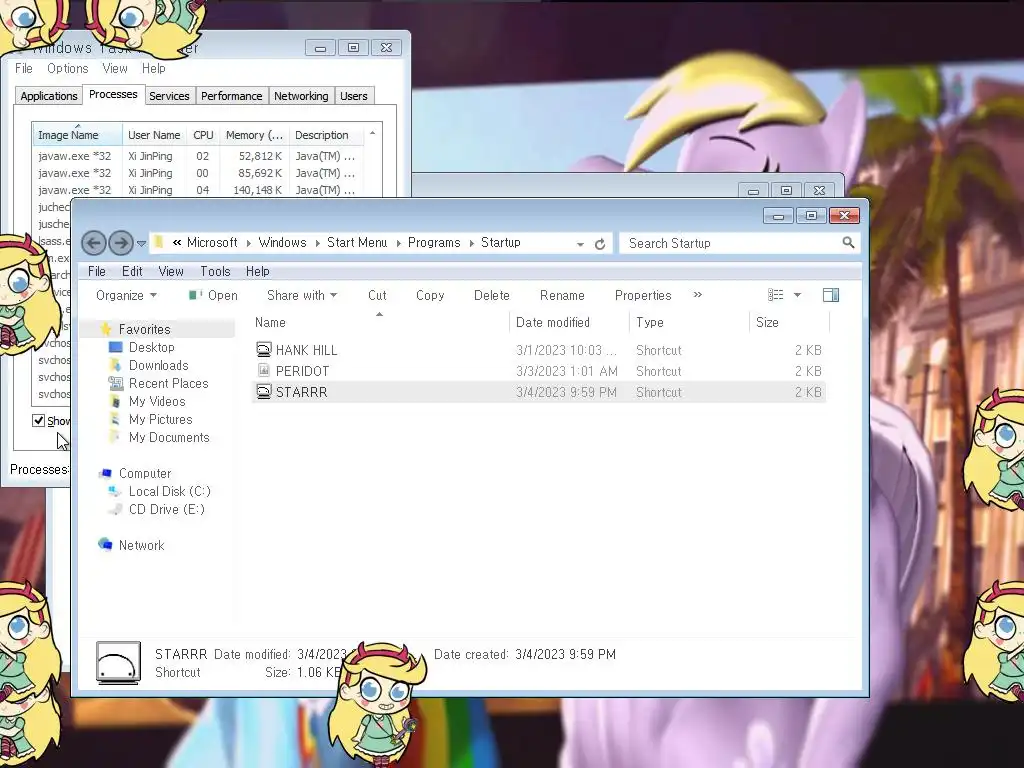
Task: Click Copy in the toolbar
Action: click(430, 295)
